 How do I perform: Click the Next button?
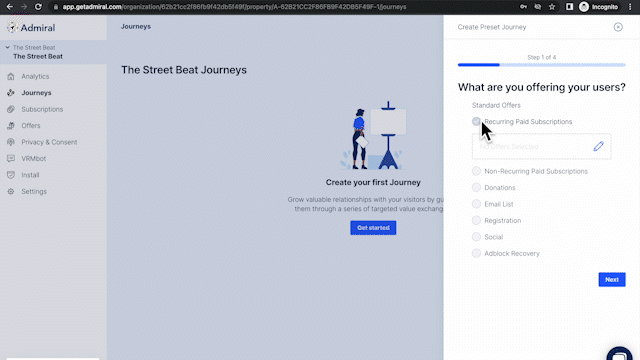(x=612, y=280)
